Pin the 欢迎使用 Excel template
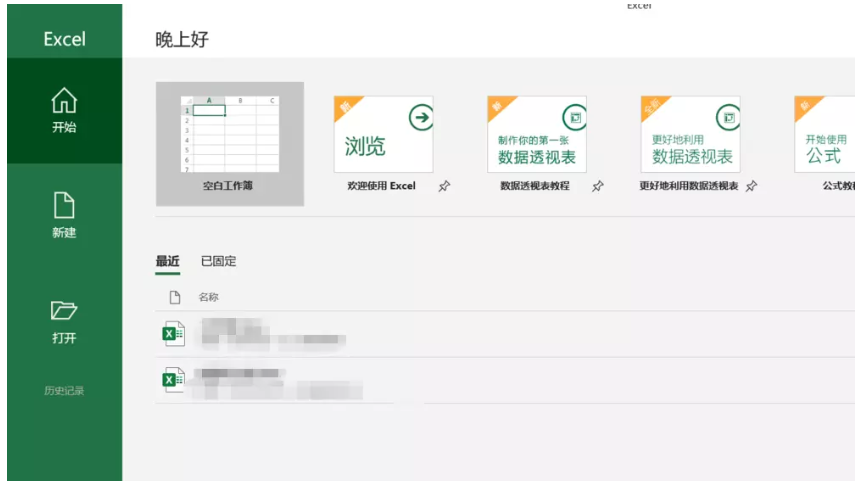868x481 pixels. point(444,187)
